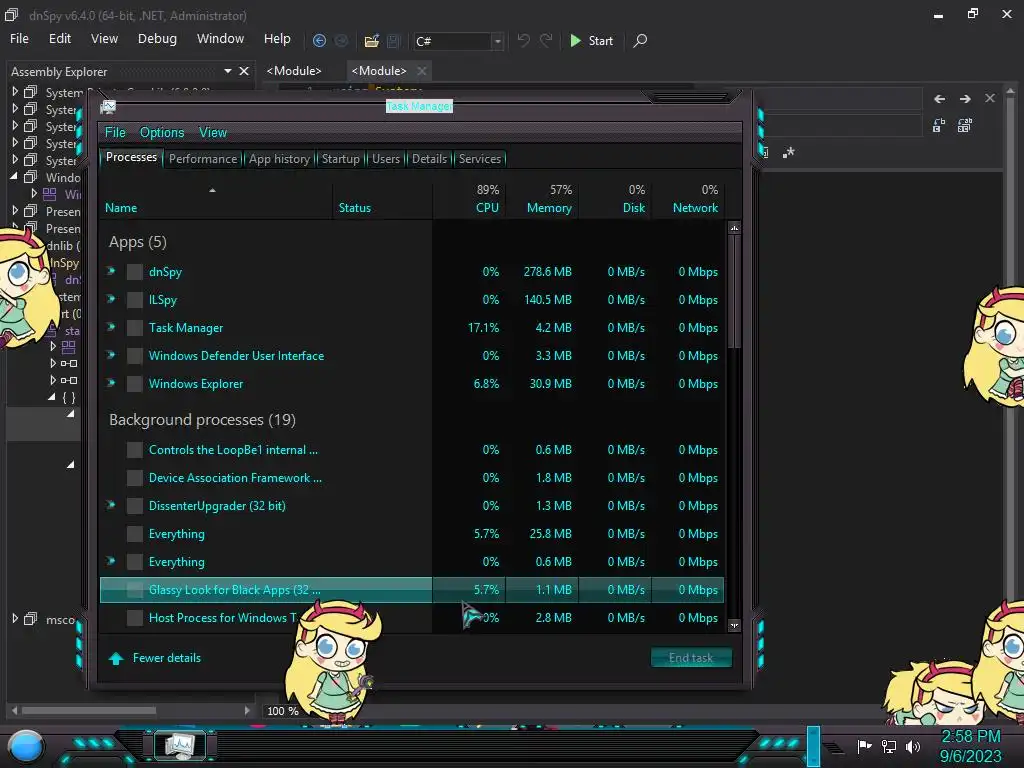This screenshot has width=1024, height=768.
Task: Open the C# language dropdown
Action: [x=498, y=41]
